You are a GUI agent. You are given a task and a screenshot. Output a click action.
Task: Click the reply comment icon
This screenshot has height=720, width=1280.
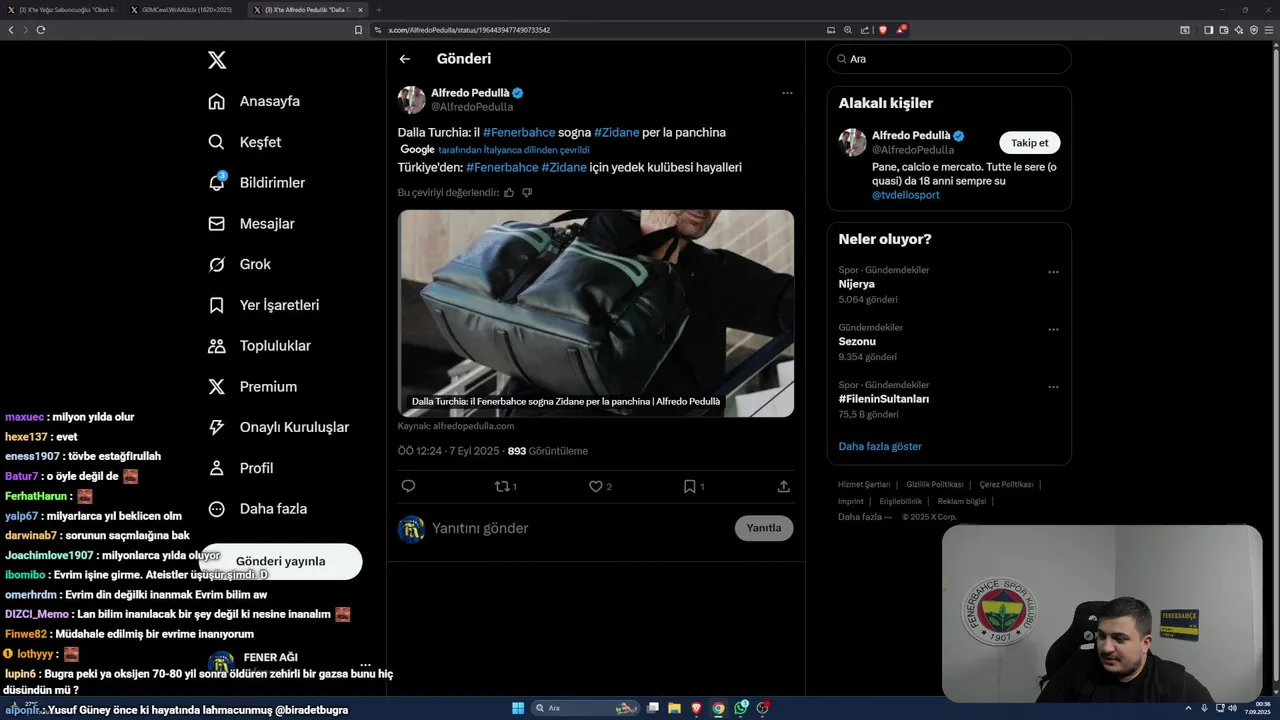[x=408, y=486]
